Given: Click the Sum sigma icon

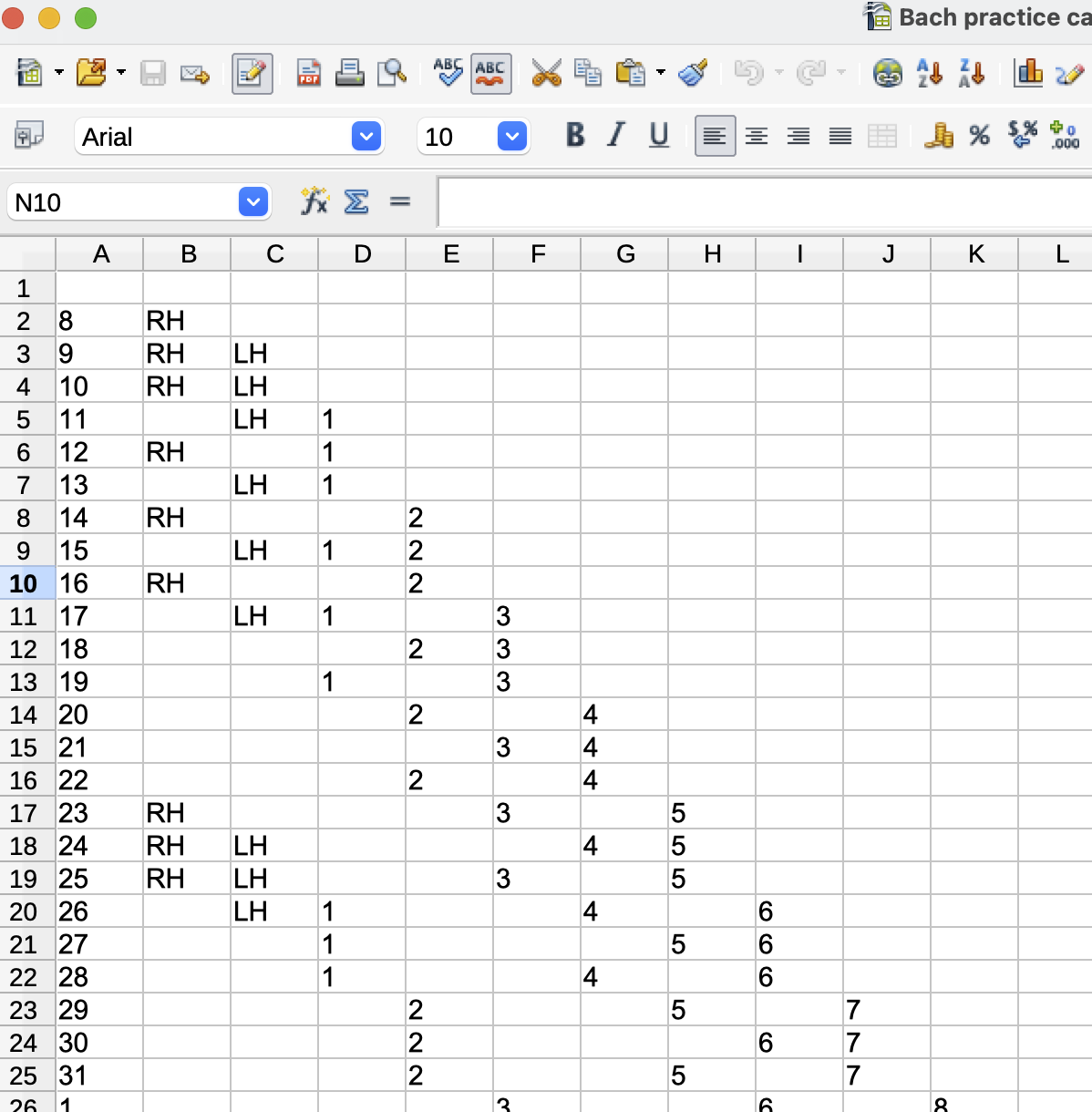Looking at the screenshot, I should [356, 201].
